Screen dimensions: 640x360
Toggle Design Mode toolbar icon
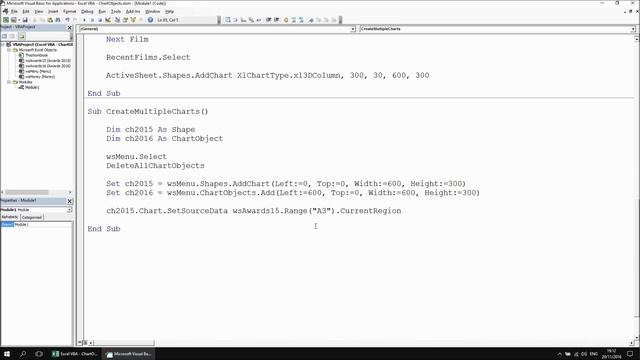108,20
